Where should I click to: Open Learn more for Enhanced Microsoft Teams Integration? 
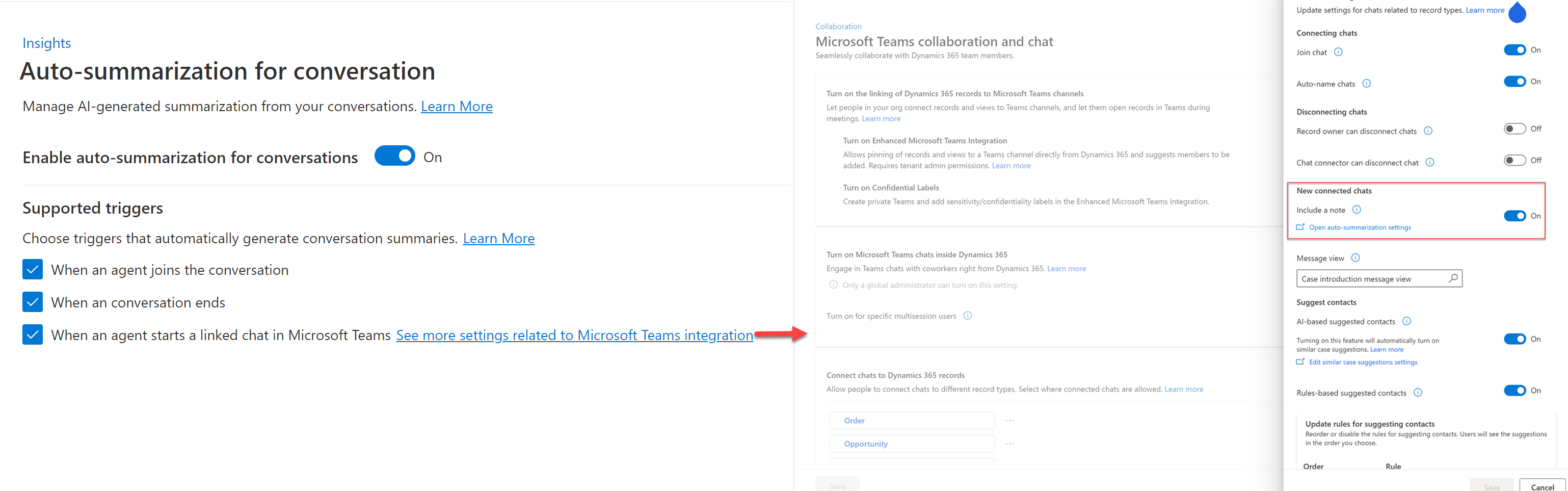click(1011, 166)
